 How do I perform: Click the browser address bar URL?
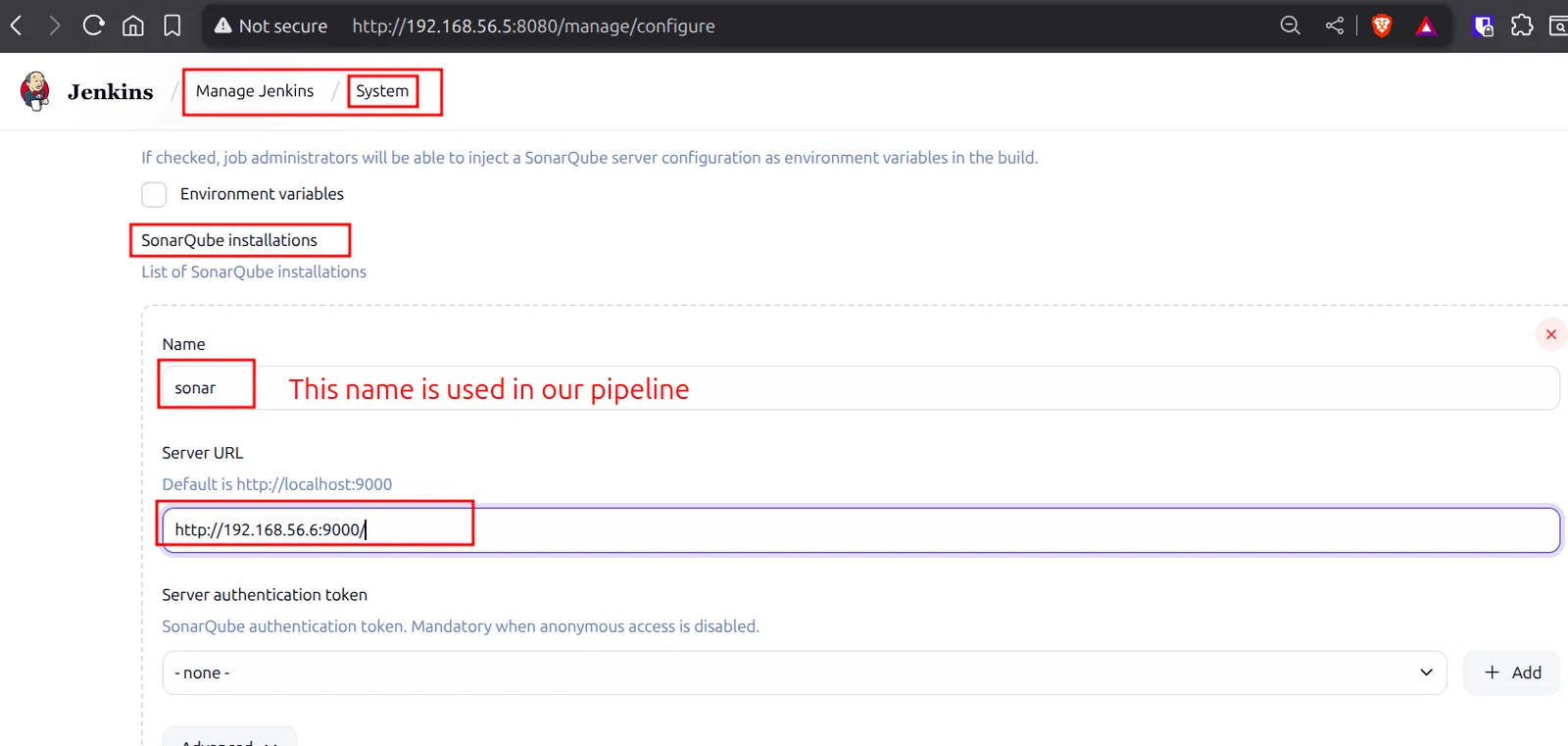coord(533,26)
